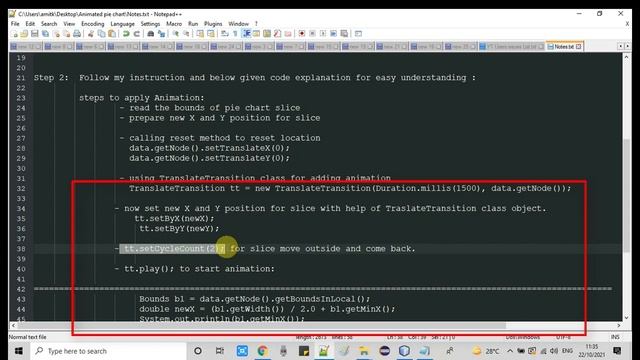Expand the system tray hidden icons chevron
The width and height of the screenshot is (640, 360).
coord(510,351)
